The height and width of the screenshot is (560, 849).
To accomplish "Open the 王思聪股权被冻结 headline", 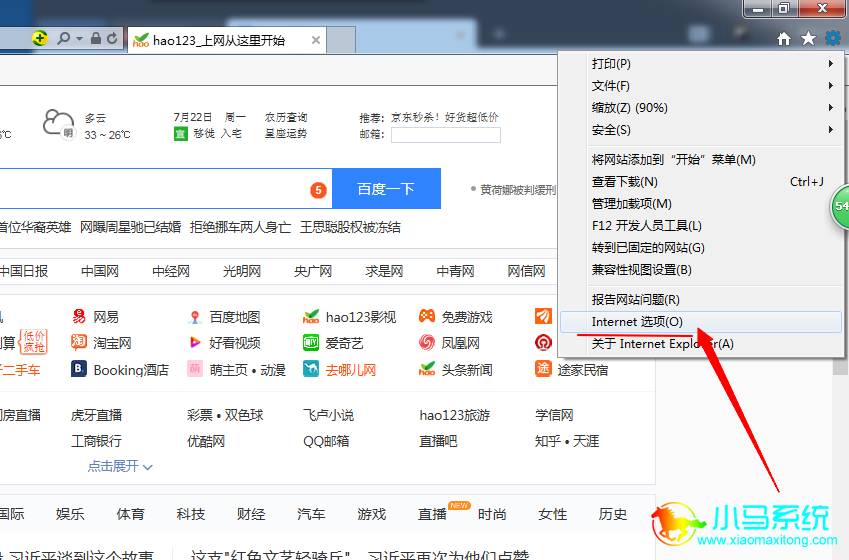I will point(350,227).
